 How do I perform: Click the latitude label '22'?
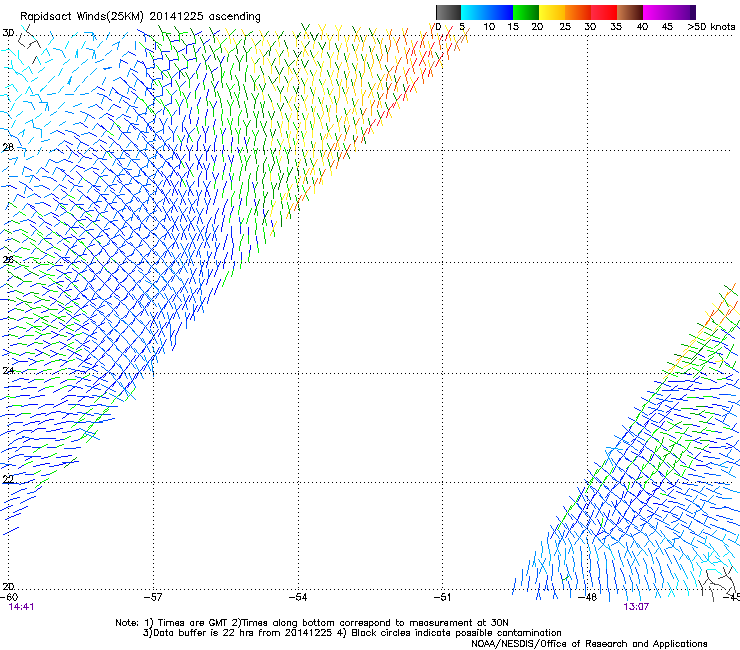coord(8,479)
